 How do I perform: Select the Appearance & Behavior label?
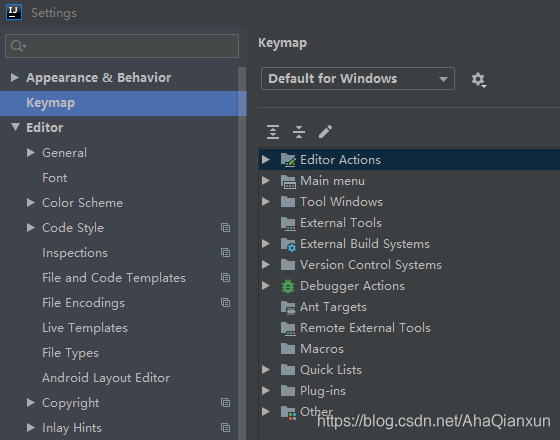coord(99,78)
